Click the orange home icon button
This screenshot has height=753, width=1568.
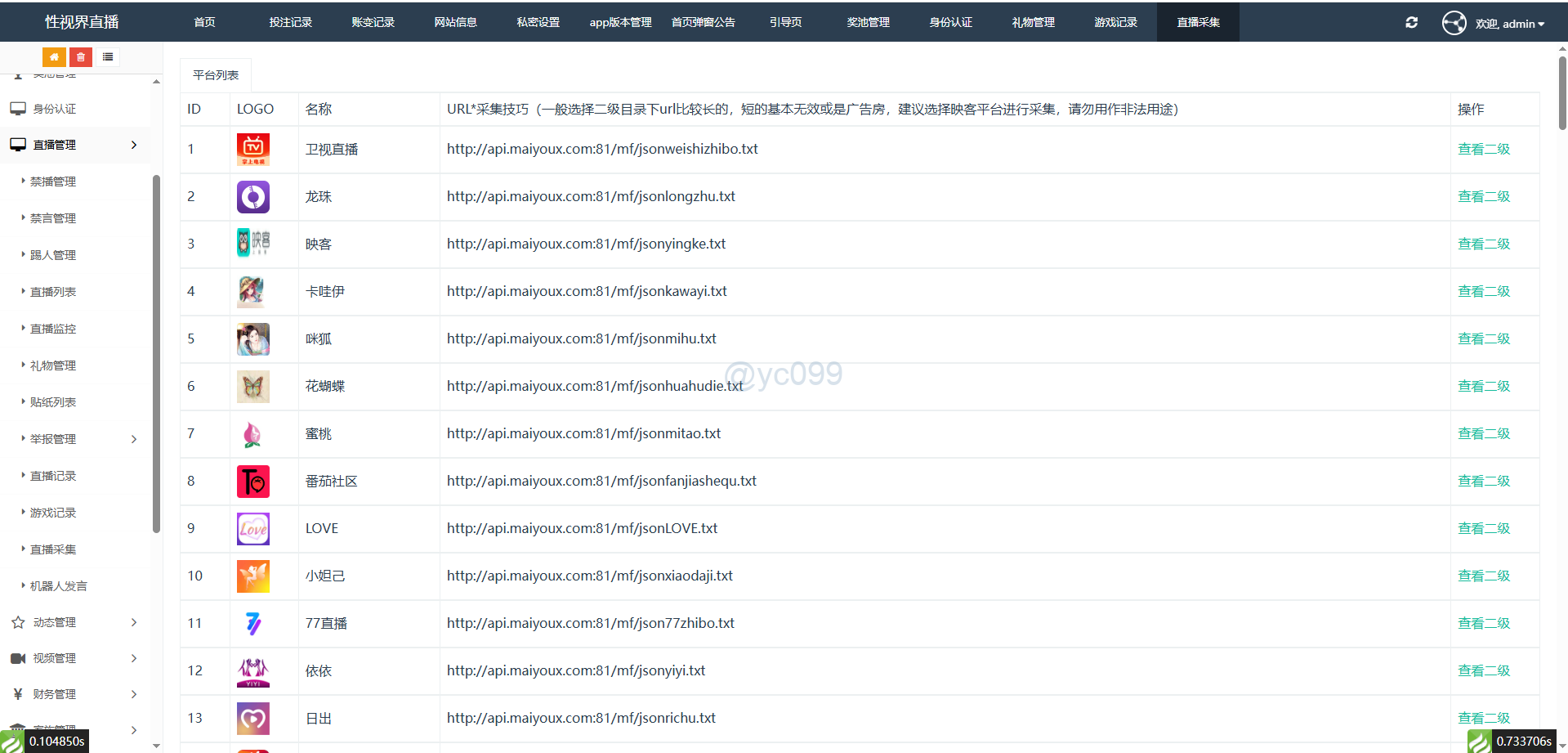[54, 57]
